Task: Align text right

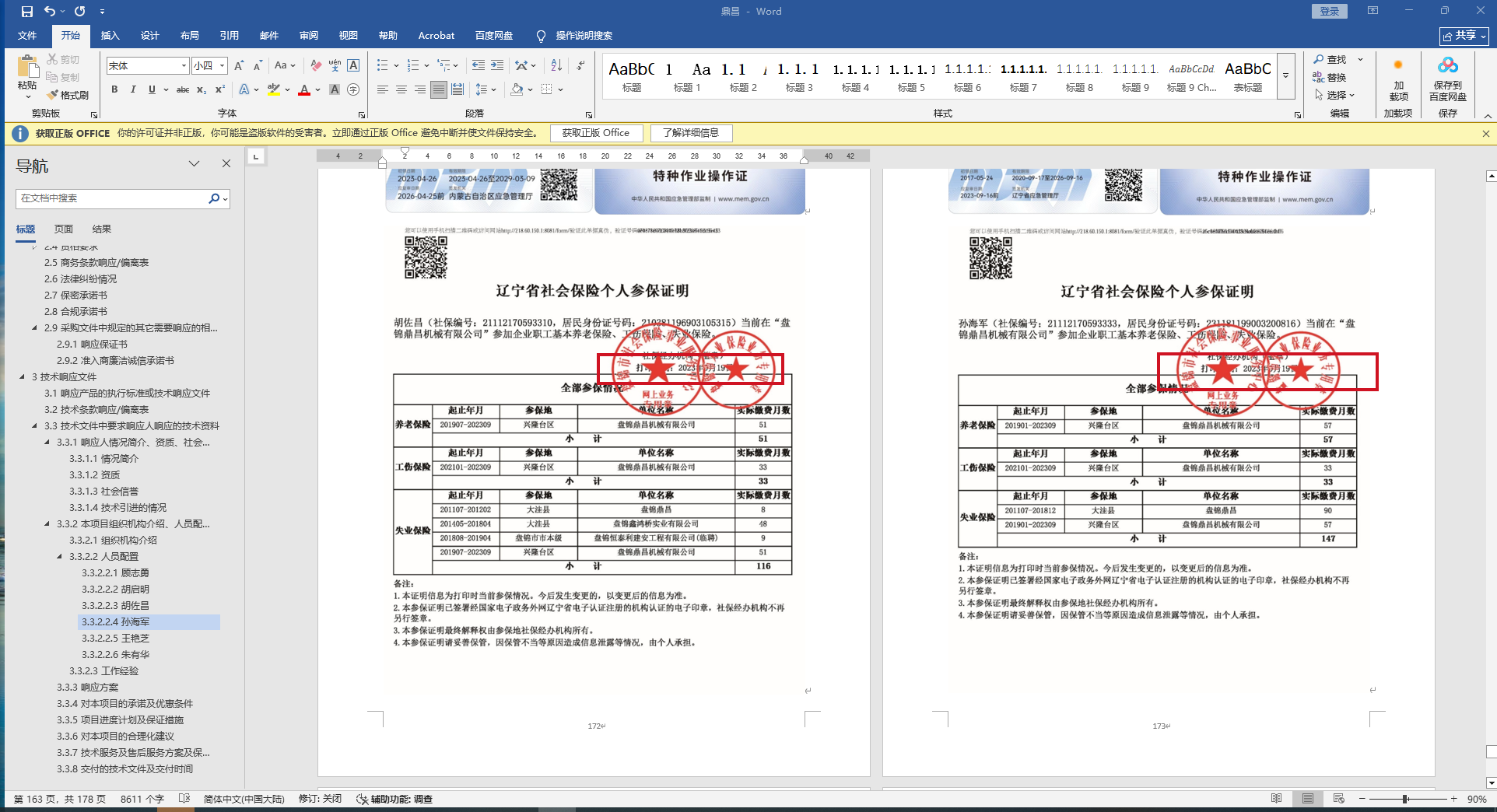Action: click(x=419, y=89)
